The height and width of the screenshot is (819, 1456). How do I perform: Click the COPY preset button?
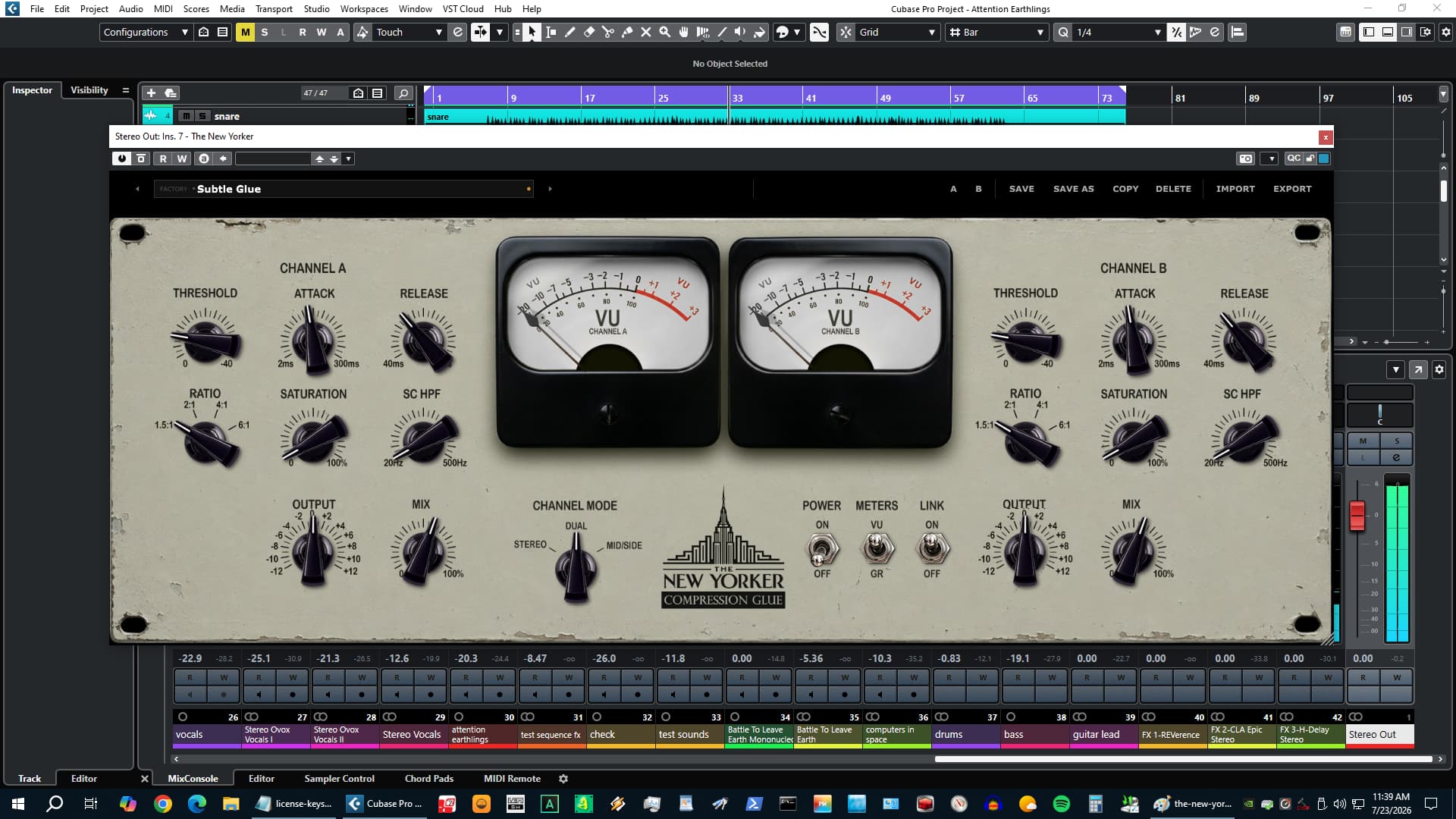(1125, 189)
